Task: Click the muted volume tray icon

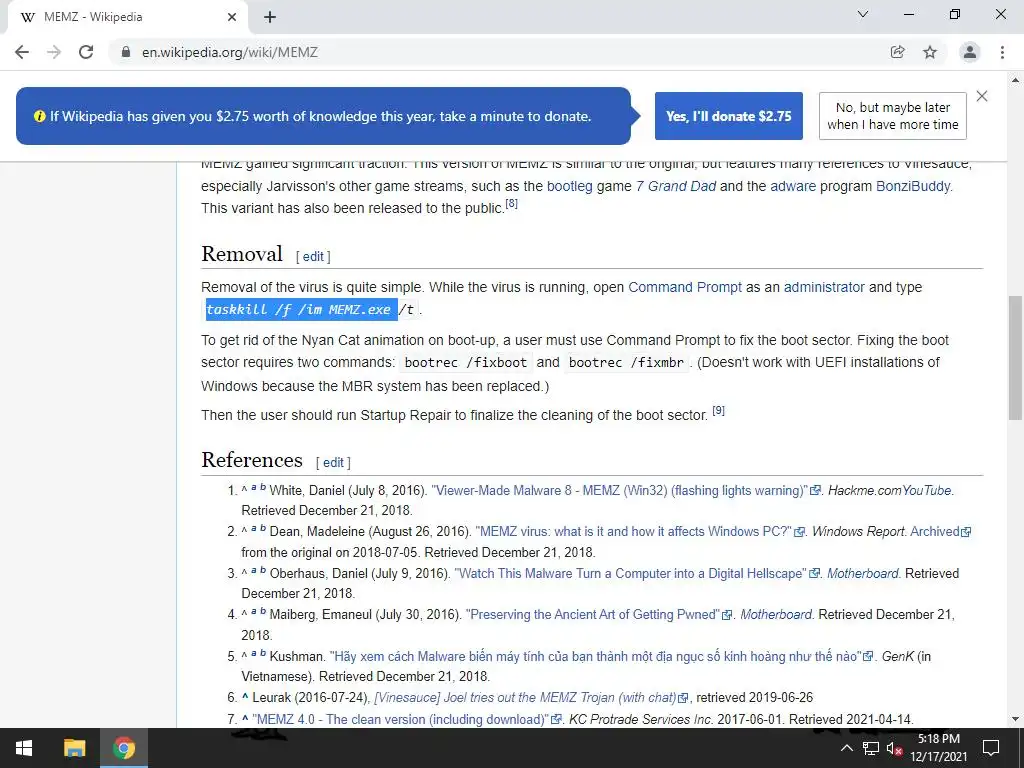Action: (x=895, y=748)
